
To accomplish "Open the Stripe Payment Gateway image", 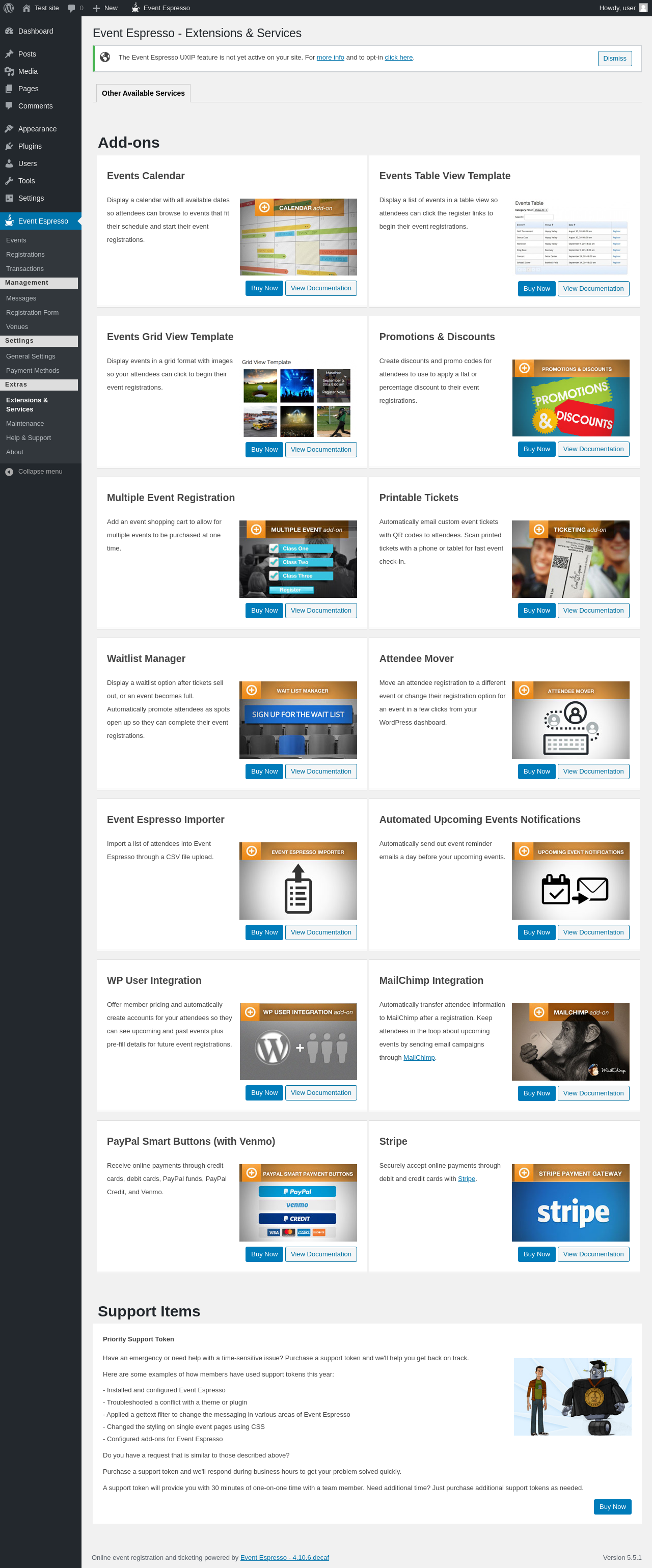I will [x=570, y=1203].
